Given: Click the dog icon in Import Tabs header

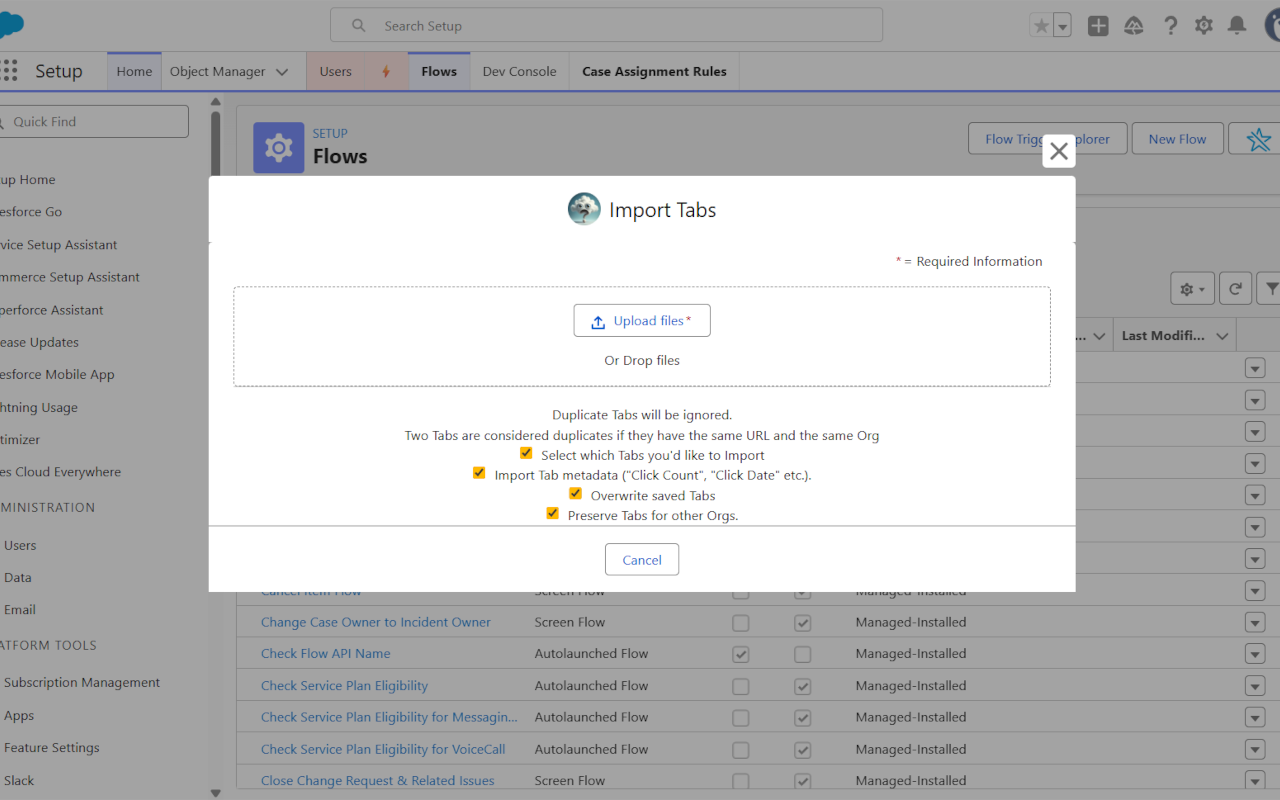Looking at the screenshot, I should click(x=584, y=209).
